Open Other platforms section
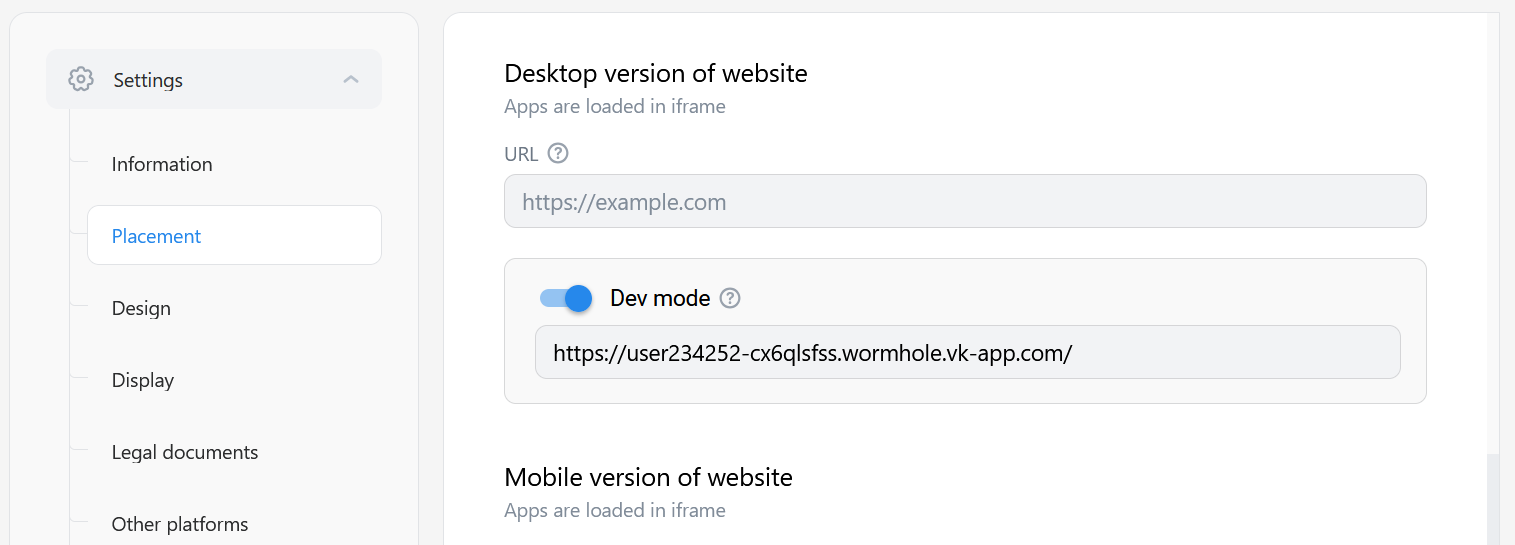1515x545 pixels. pyautogui.click(x=180, y=524)
